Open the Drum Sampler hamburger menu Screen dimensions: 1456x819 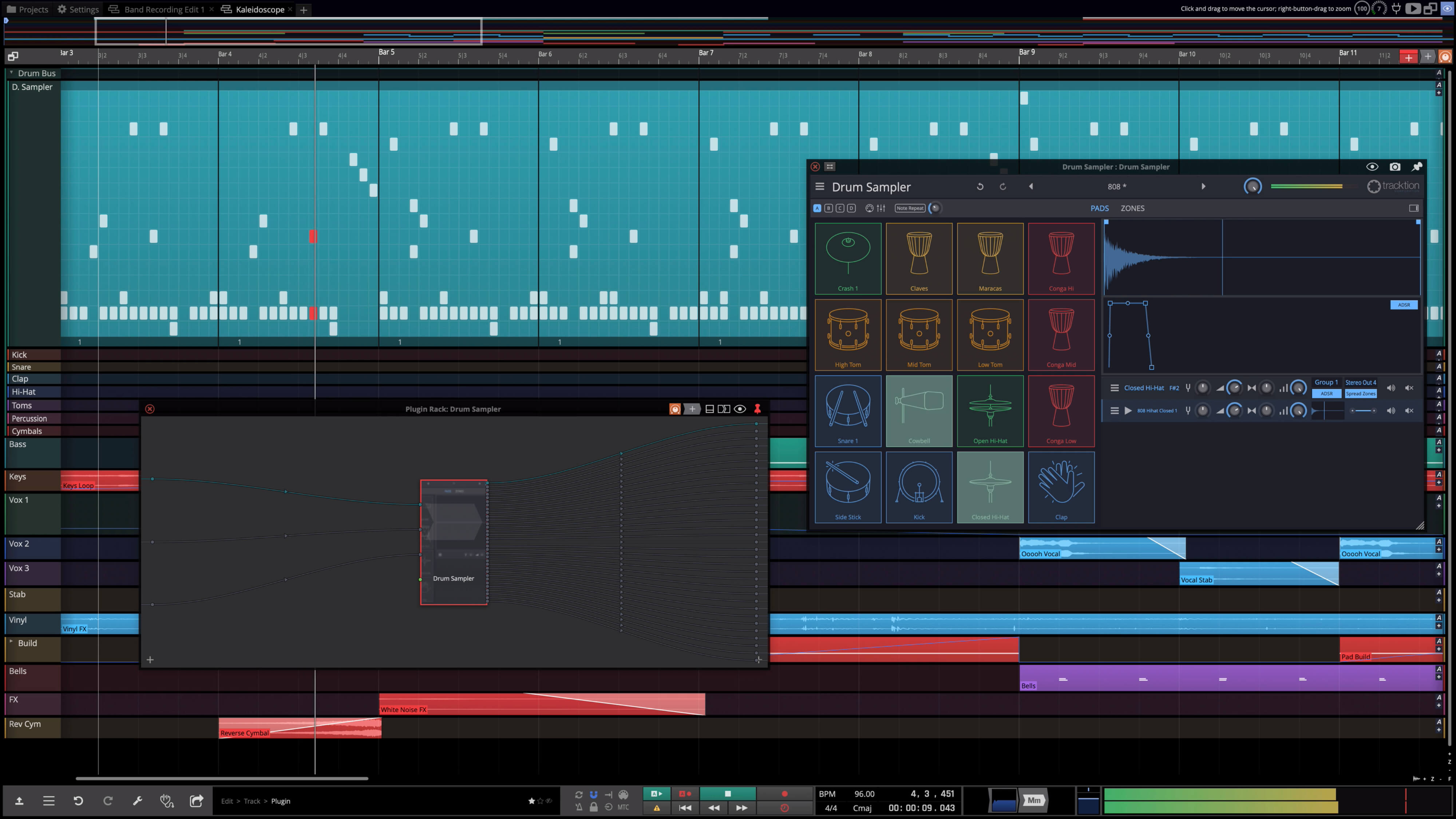819,186
